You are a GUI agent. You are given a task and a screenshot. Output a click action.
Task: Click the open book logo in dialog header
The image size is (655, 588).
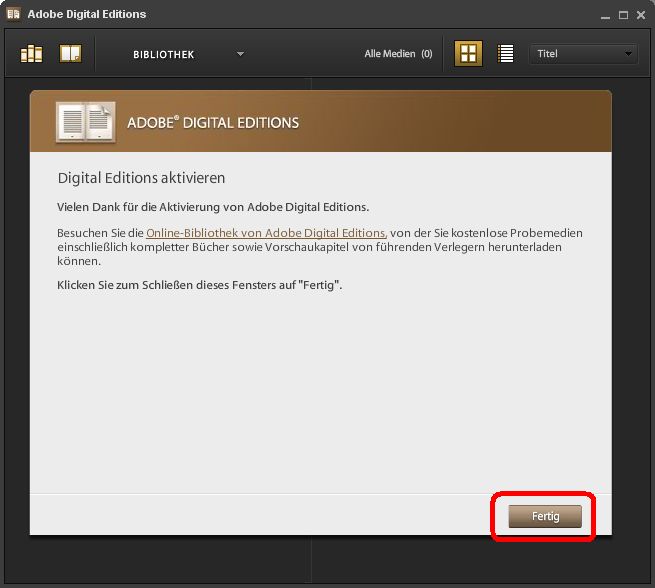pos(85,122)
